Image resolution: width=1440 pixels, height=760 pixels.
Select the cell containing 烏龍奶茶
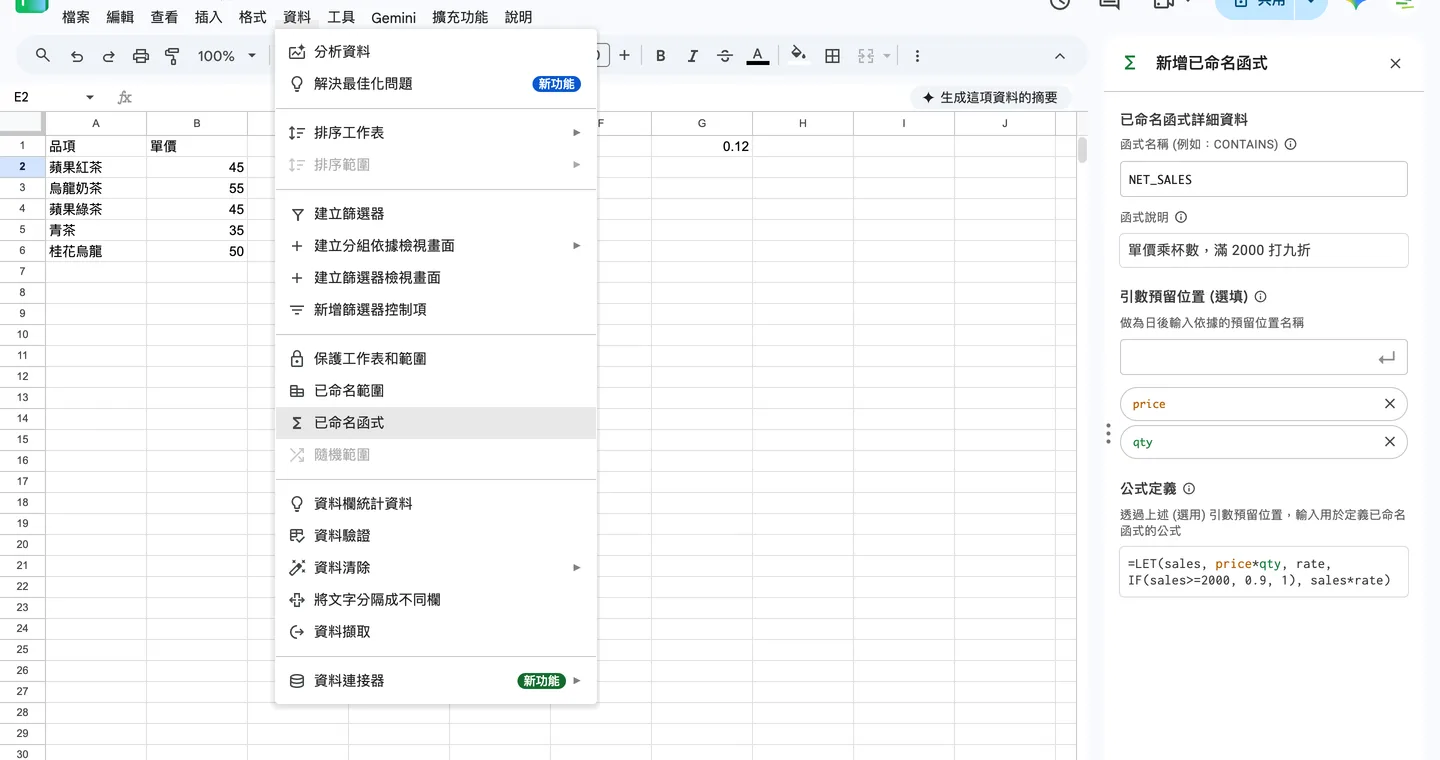coord(96,188)
